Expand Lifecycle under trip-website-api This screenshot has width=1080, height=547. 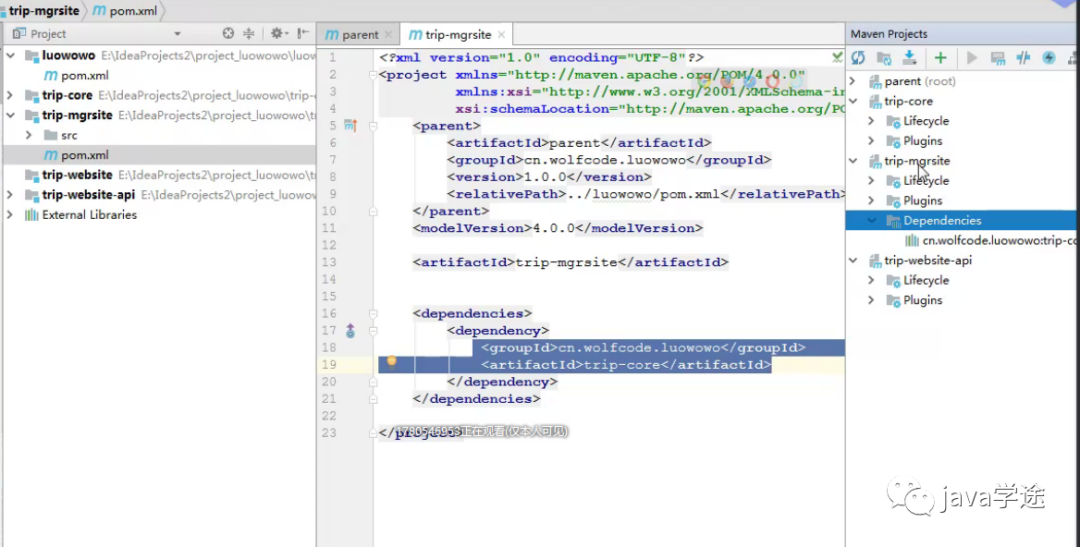click(x=871, y=280)
